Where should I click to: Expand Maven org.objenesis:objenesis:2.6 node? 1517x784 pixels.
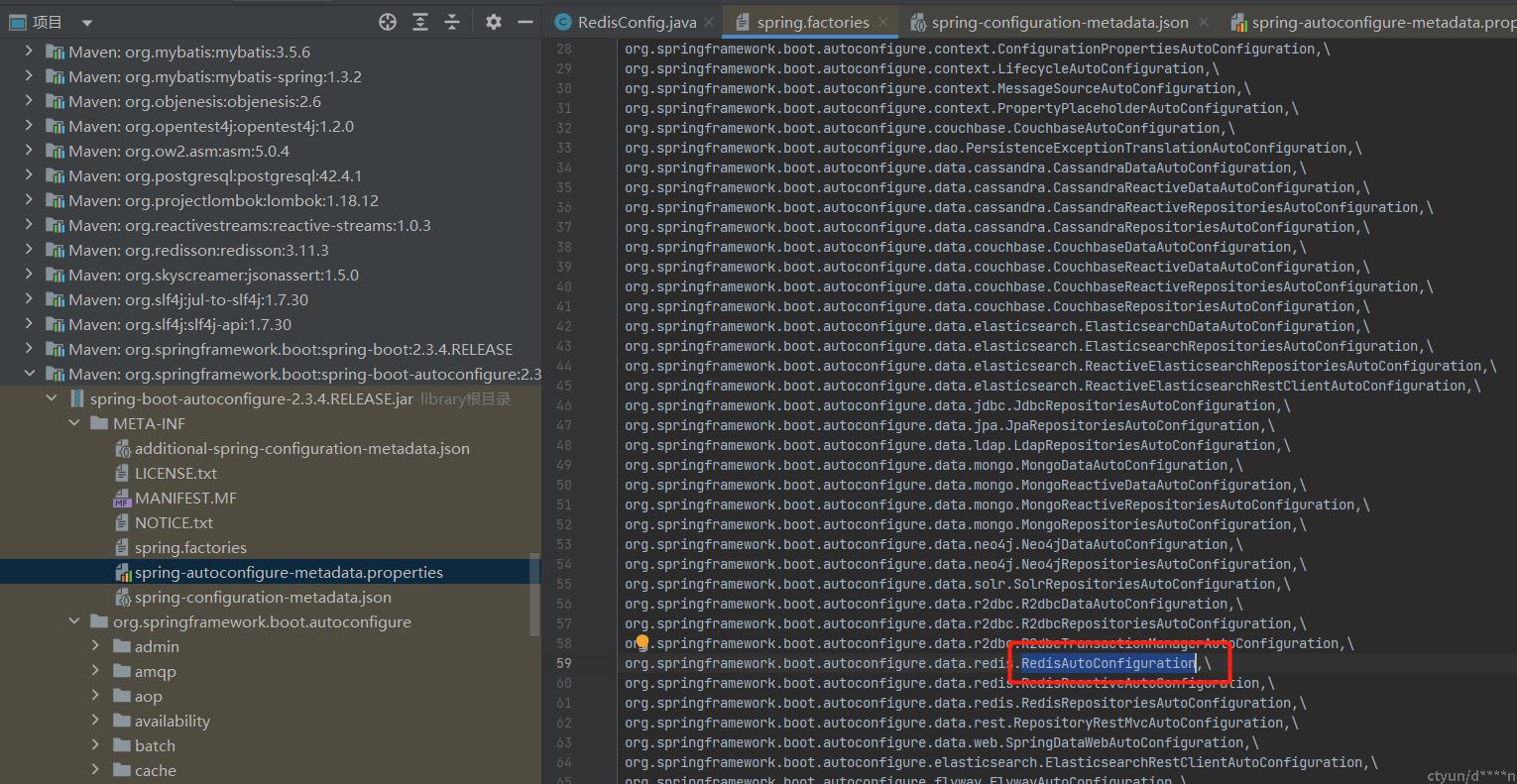29,101
